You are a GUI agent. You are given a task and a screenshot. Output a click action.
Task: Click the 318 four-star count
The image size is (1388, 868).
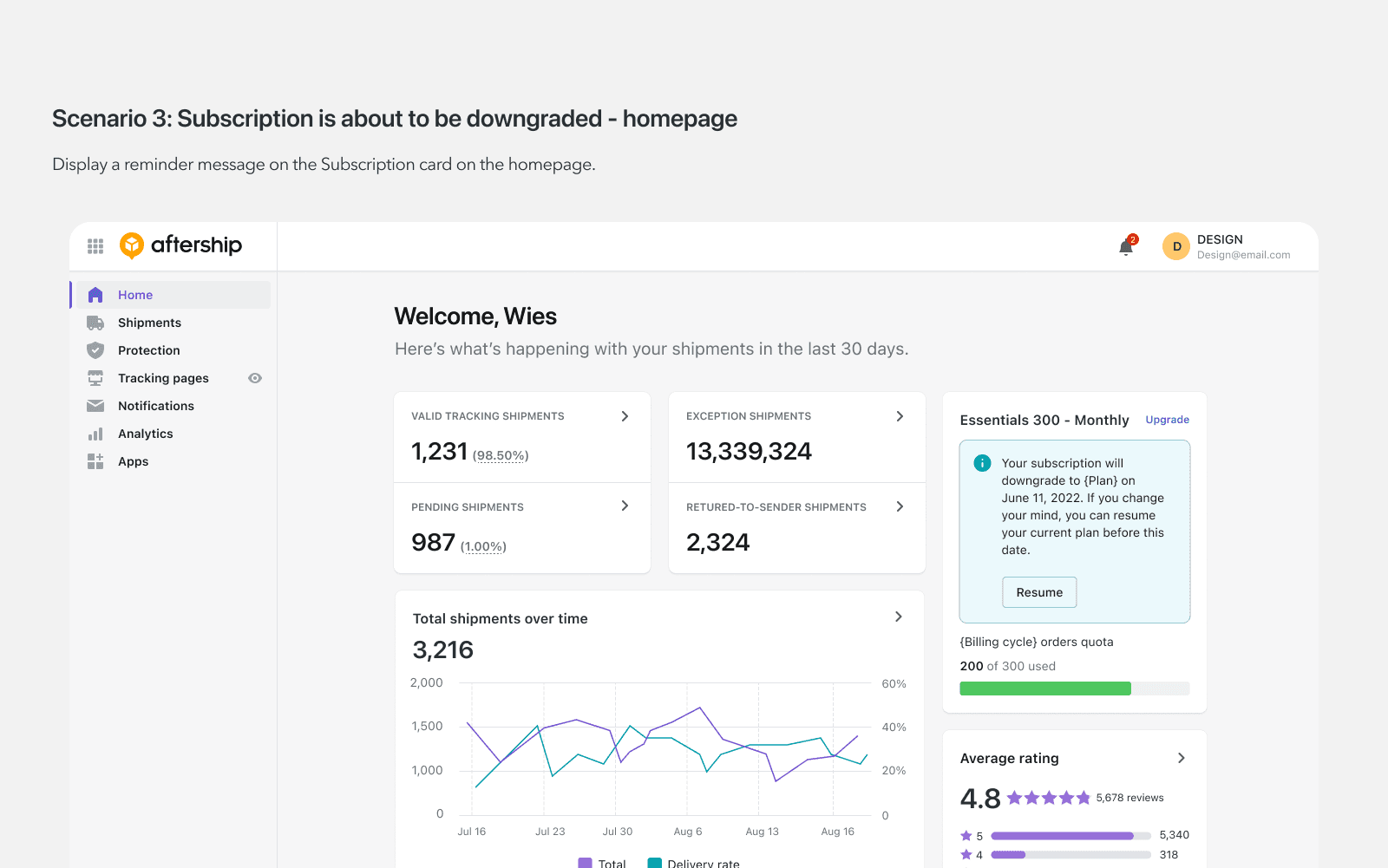click(1169, 854)
